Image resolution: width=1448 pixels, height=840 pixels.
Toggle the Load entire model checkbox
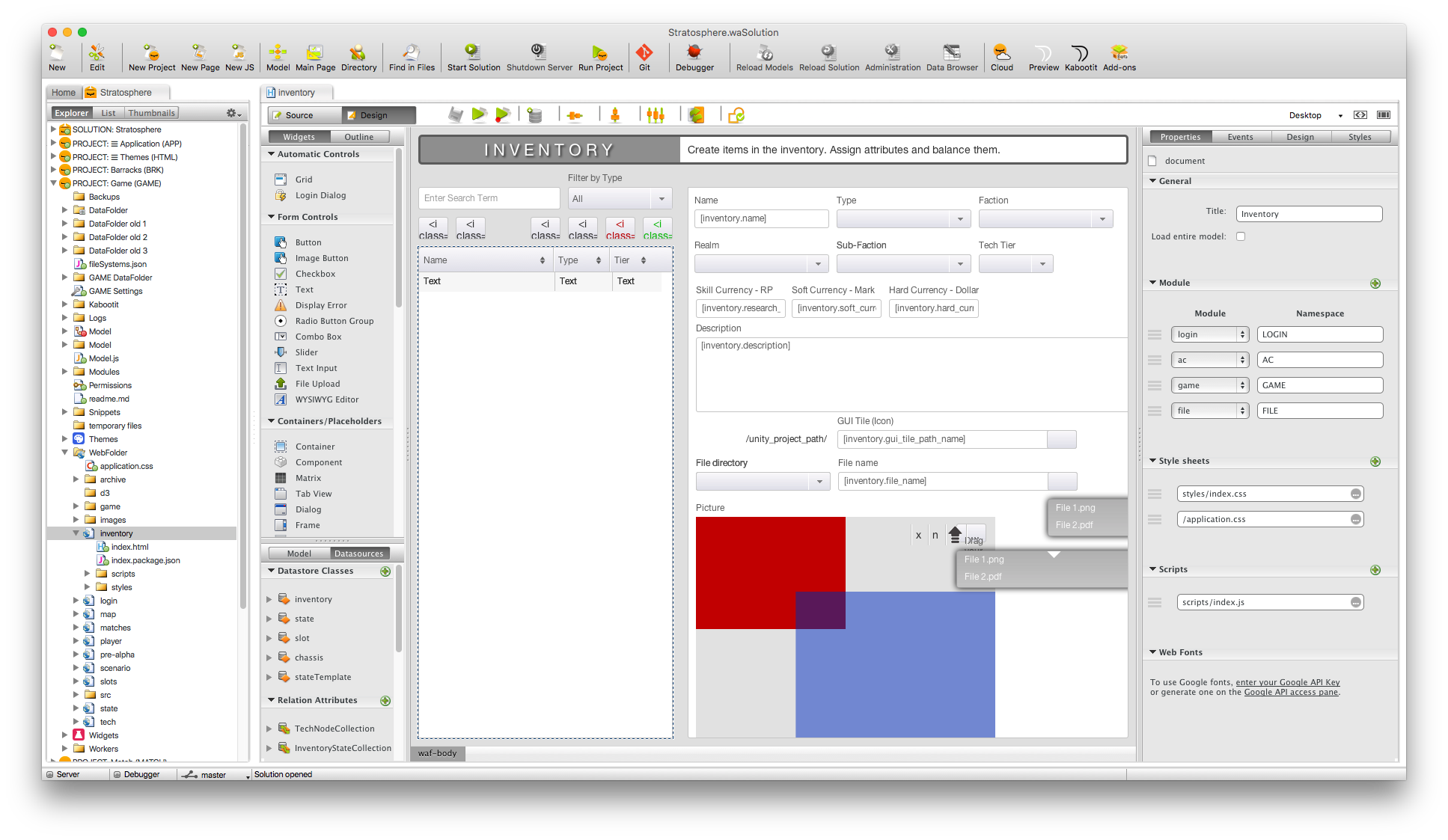(1241, 236)
